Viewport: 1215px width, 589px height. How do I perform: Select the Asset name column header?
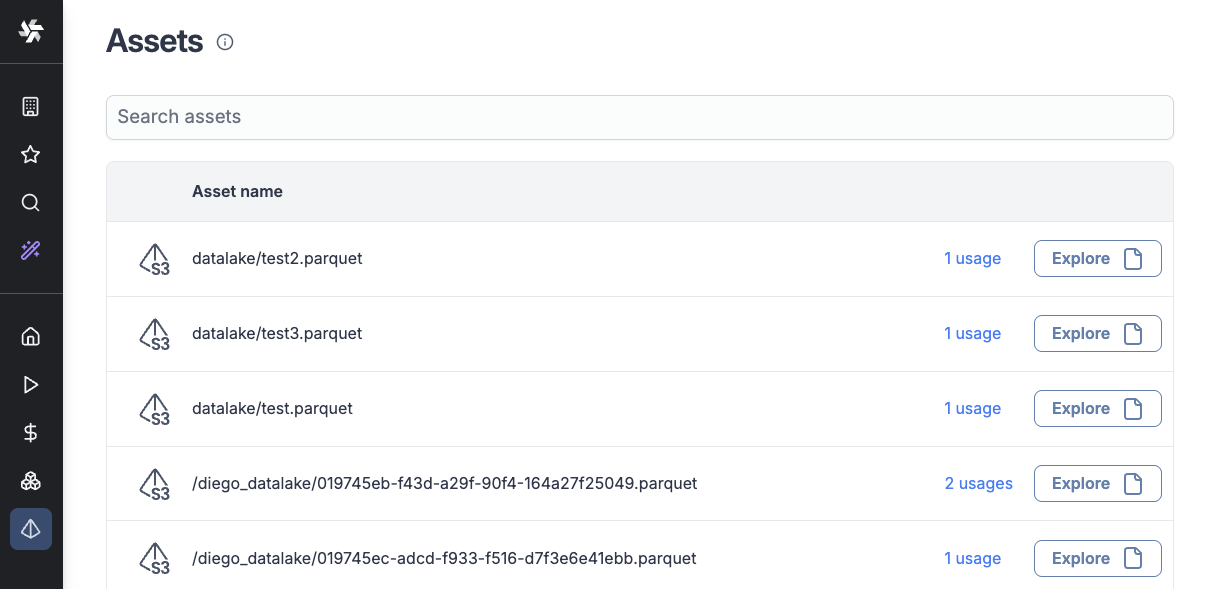coord(237,190)
